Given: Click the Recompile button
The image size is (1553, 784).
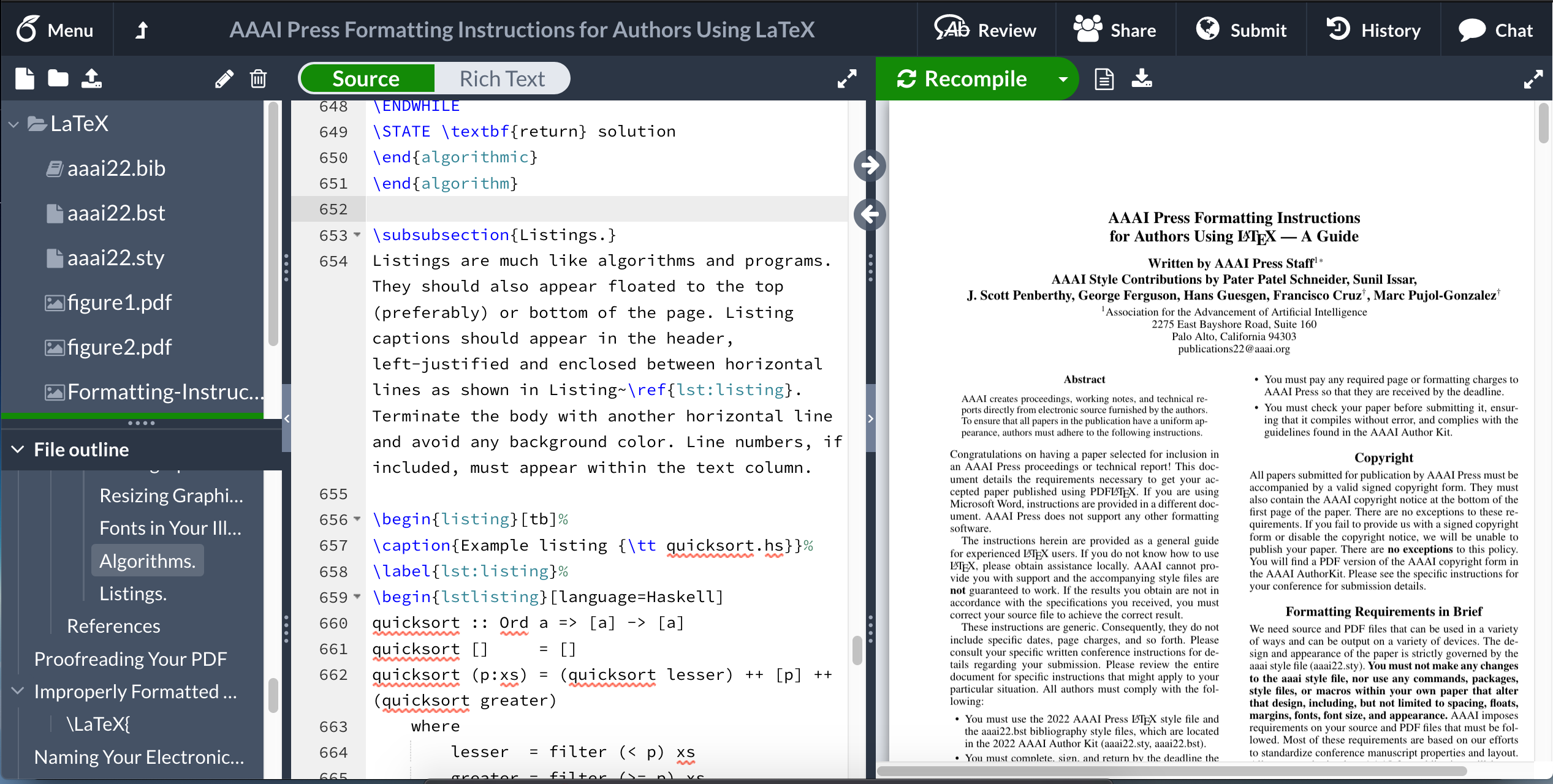Looking at the screenshot, I should (x=963, y=78).
